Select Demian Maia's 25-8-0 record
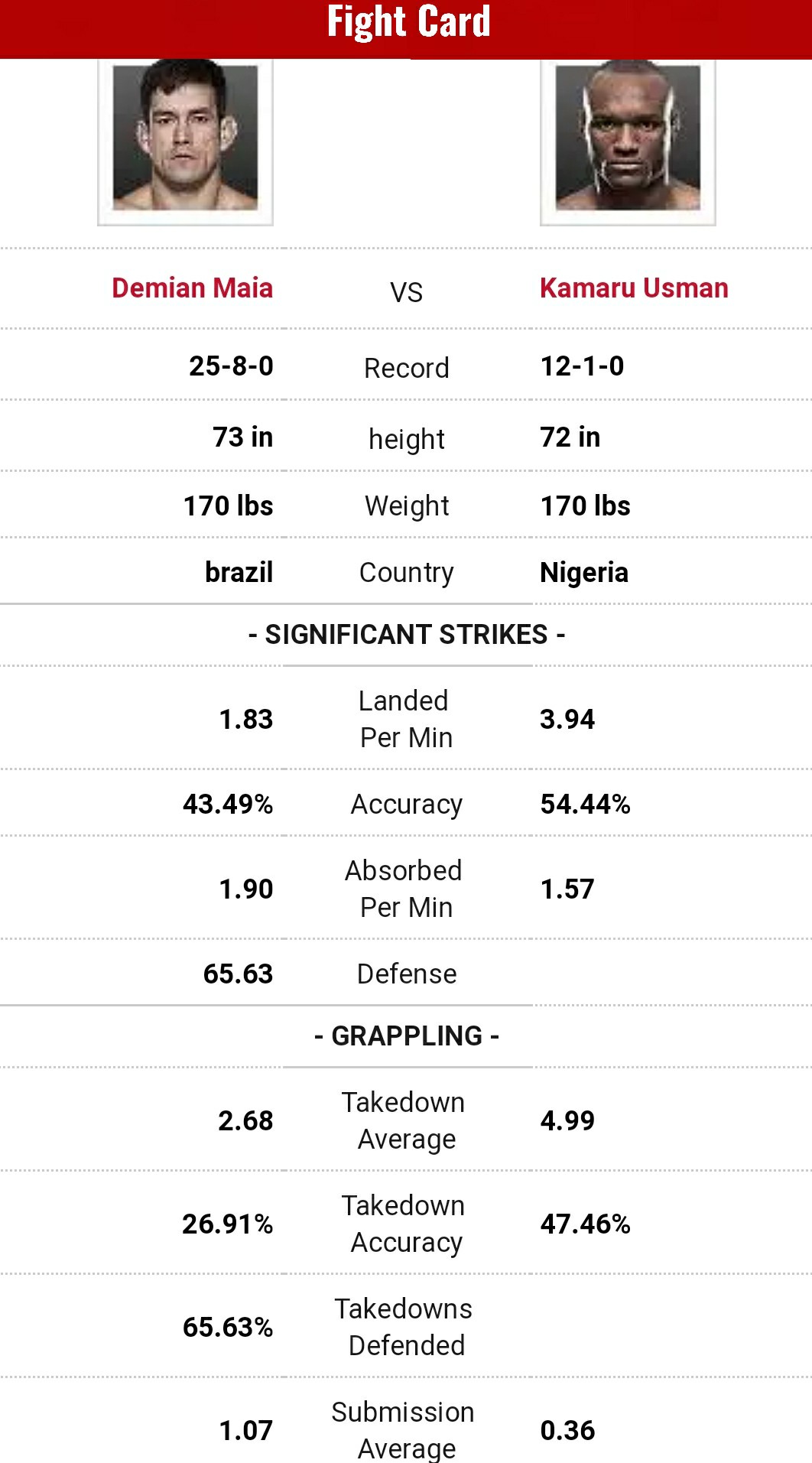The height and width of the screenshot is (1463, 812). 231,366
